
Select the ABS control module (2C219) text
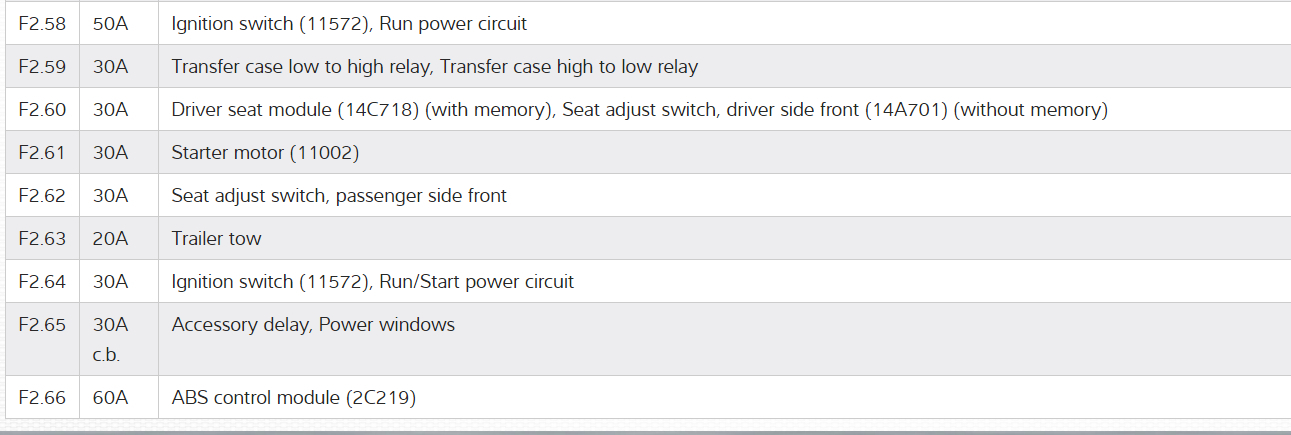(x=293, y=398)
